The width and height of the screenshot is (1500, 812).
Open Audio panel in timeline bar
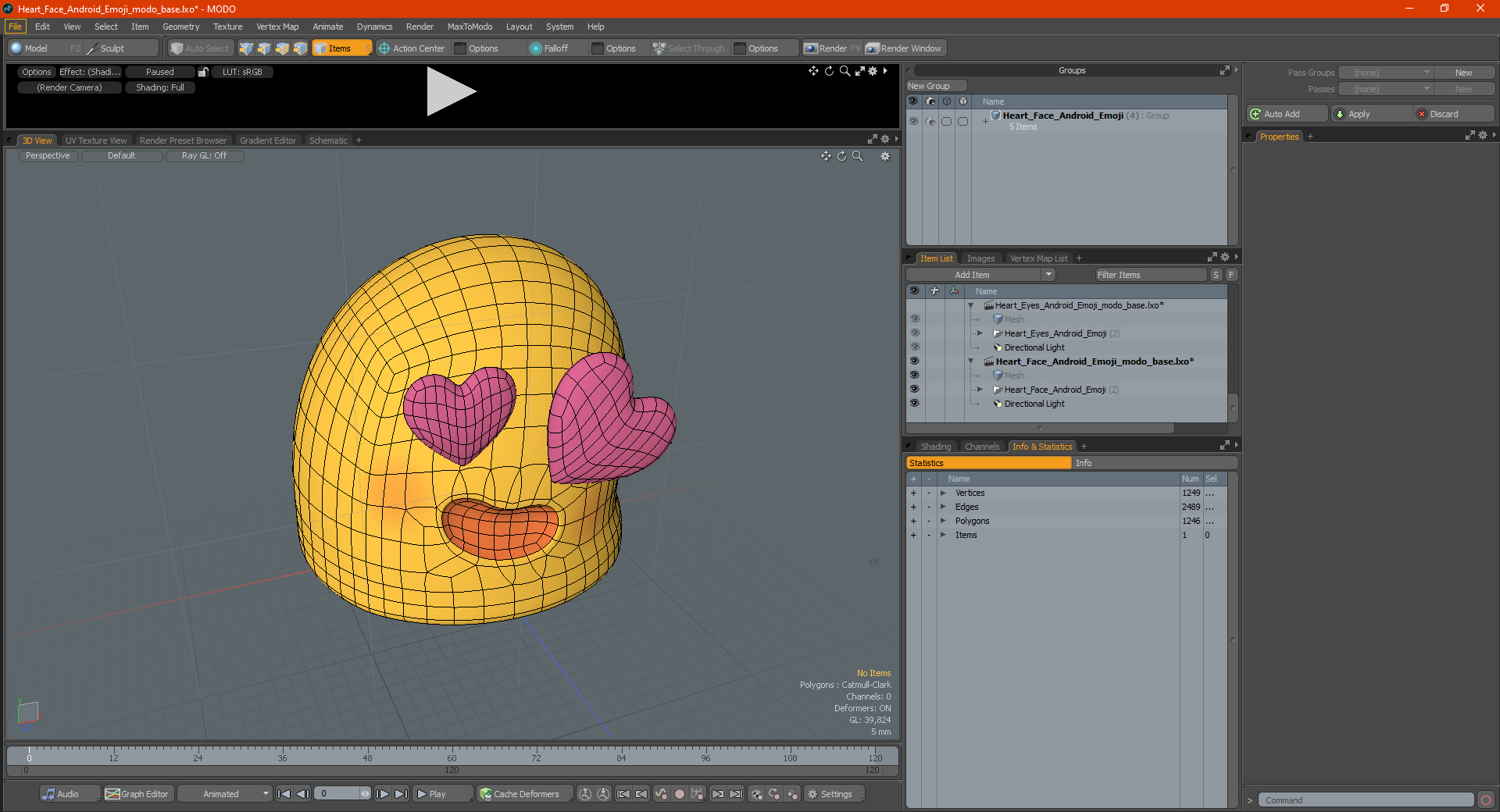pyautogui.click(x=69, y=794)
